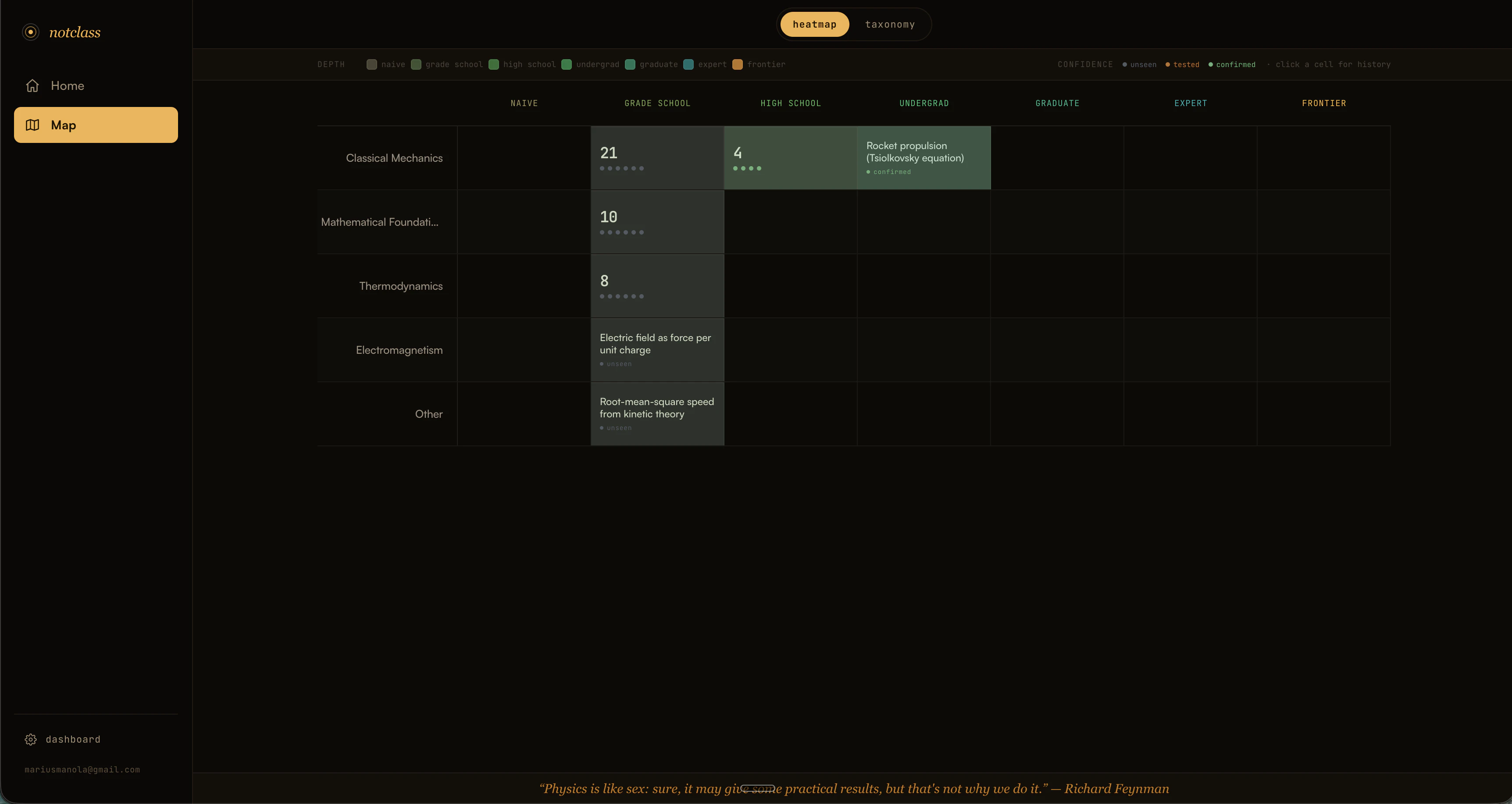Click the 21 cell under Classical Mechanics
Viewport: 1512px width, 804px height.
click(657, 157)
